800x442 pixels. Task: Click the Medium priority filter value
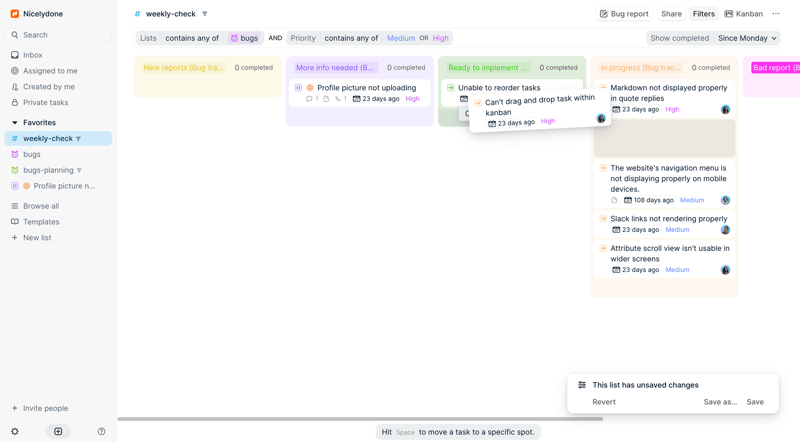pos(401,38)
